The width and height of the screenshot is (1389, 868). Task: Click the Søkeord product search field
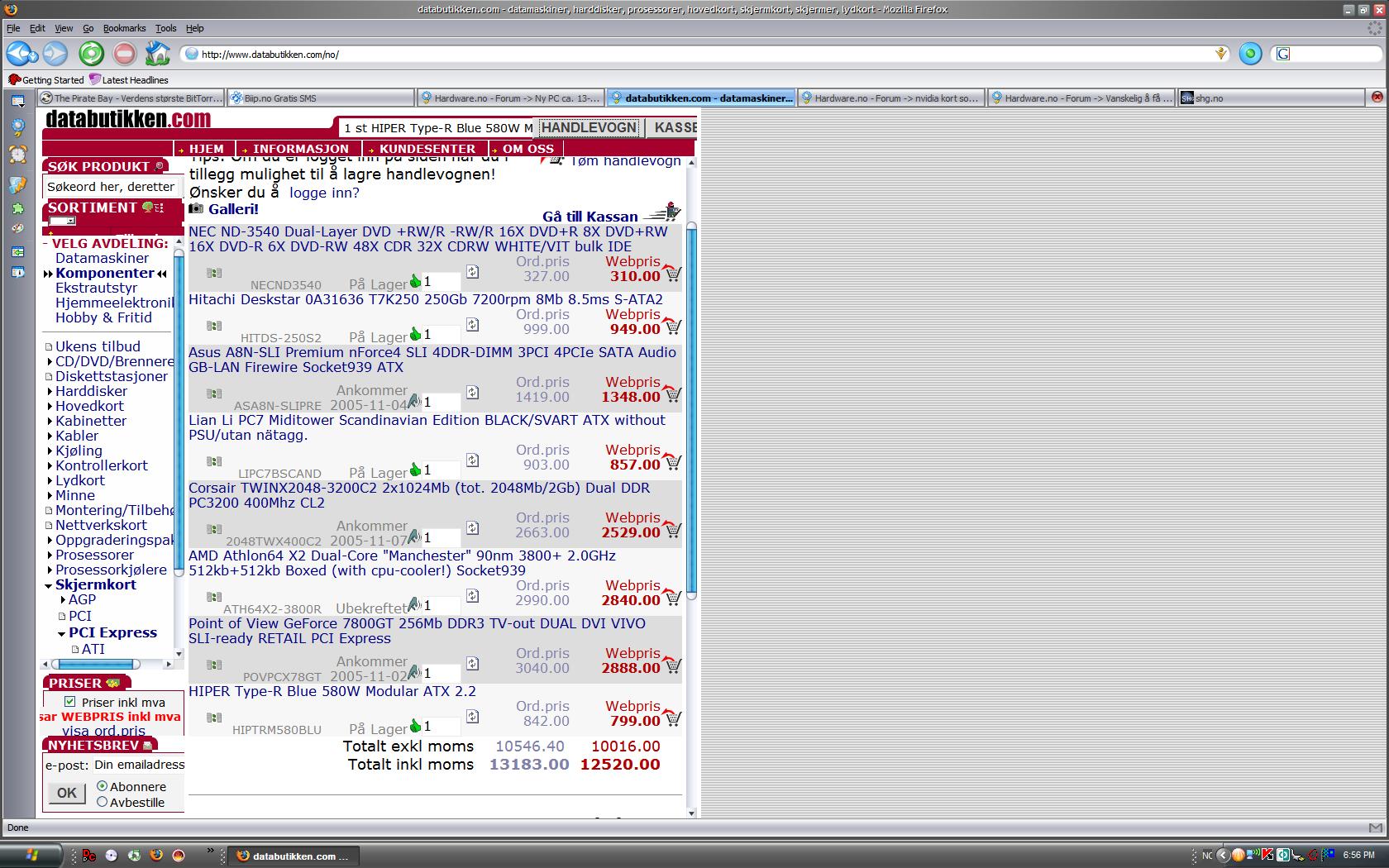tap(112, 187)
